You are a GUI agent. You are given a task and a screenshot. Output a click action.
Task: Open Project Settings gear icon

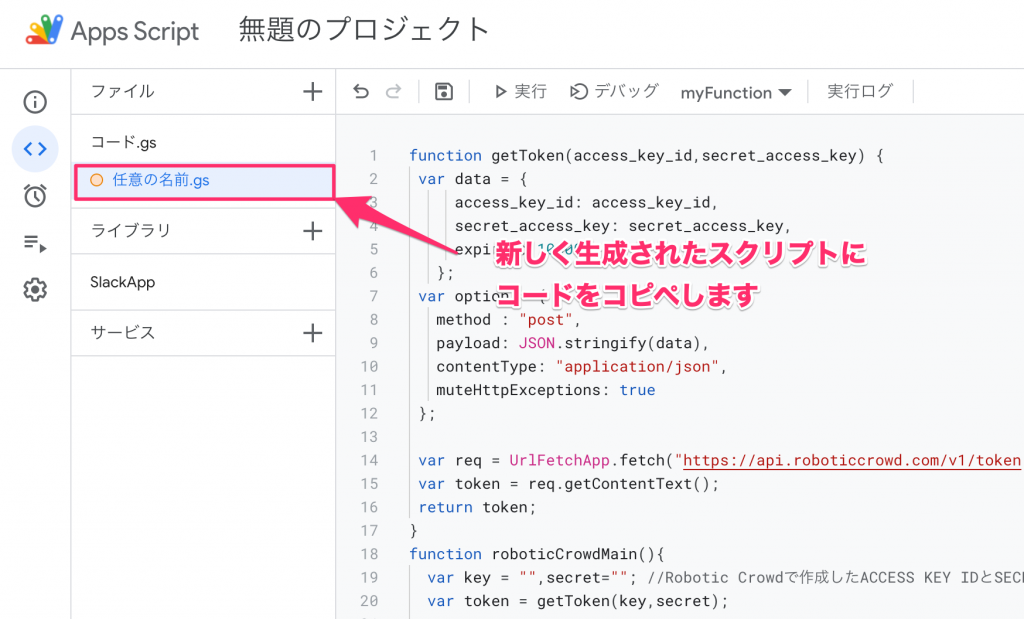point(35,289)
